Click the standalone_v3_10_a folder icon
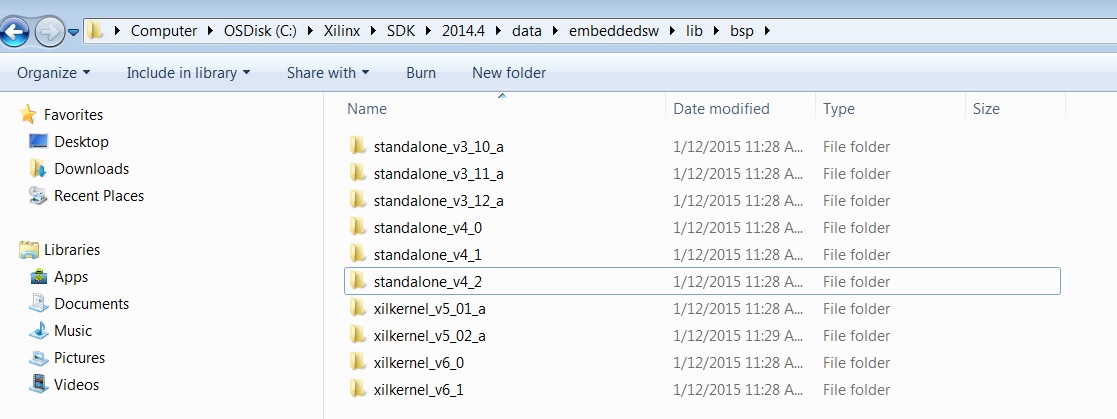1117x419 pixels. [x=359, y=147]
